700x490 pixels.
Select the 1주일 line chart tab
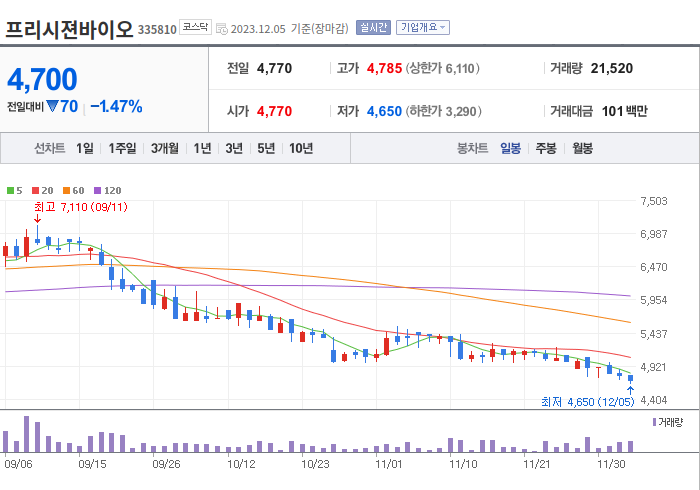[x=122, y=148]
